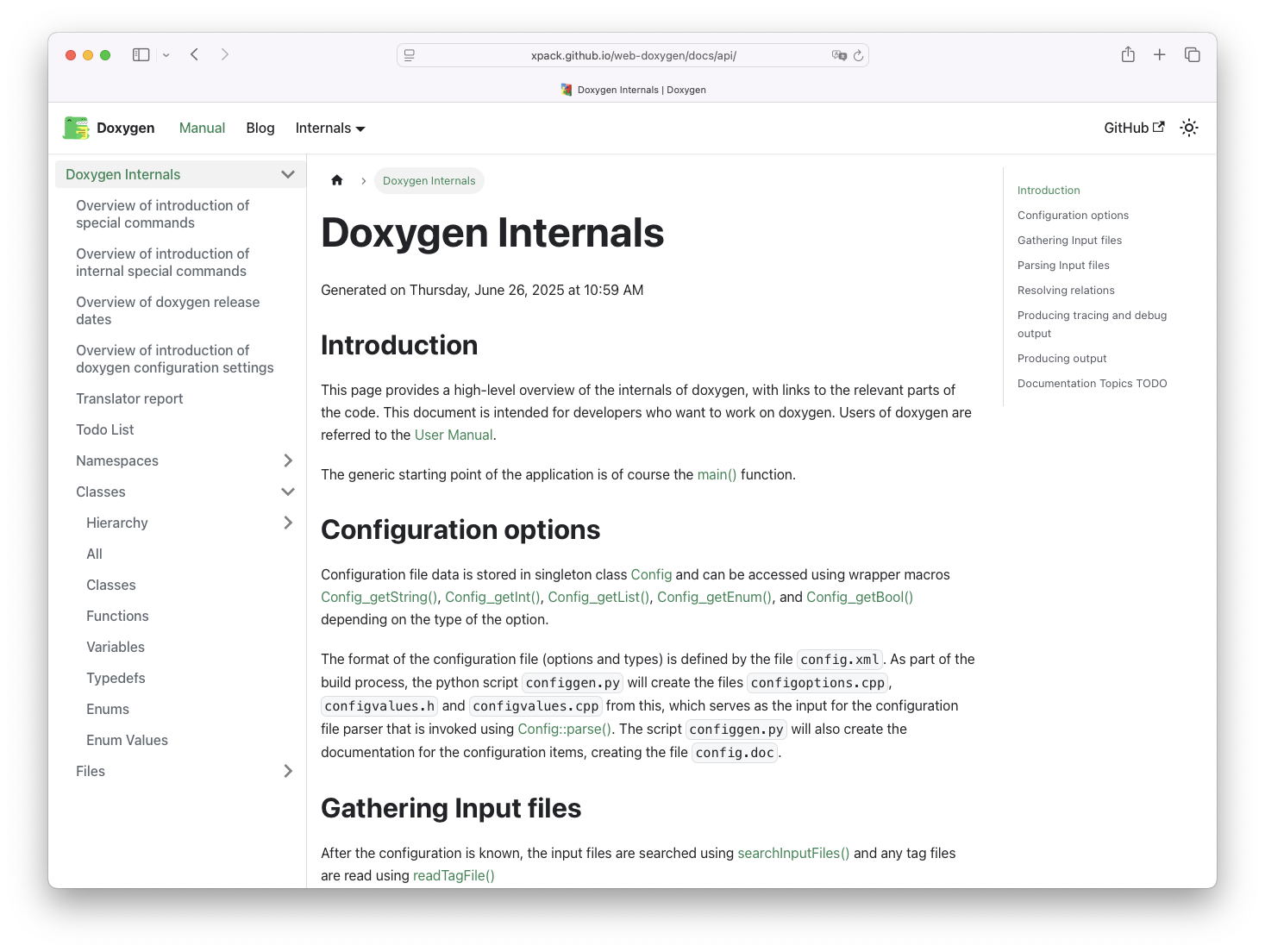Click the translate icon in address bar
1265x952 pixels.
click(x=839, y=55)
